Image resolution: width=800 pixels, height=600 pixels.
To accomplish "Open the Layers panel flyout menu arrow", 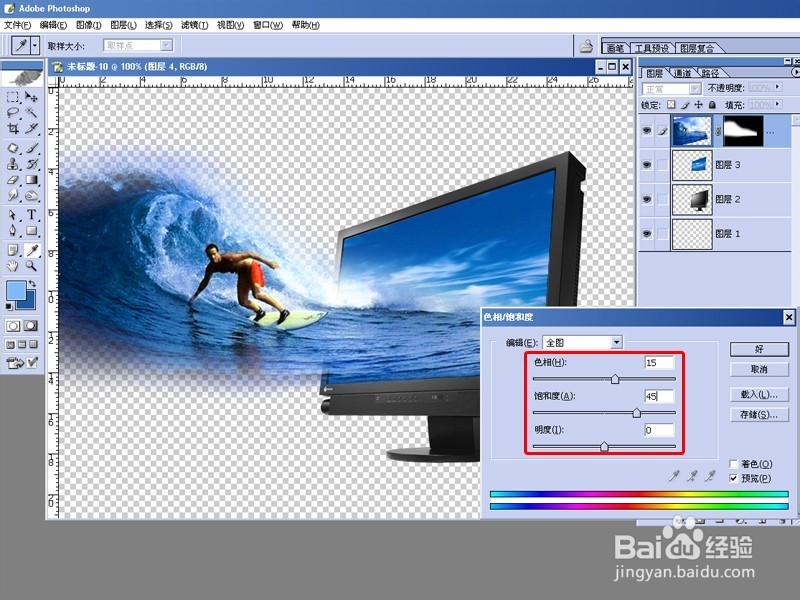I will coord(795,73).
